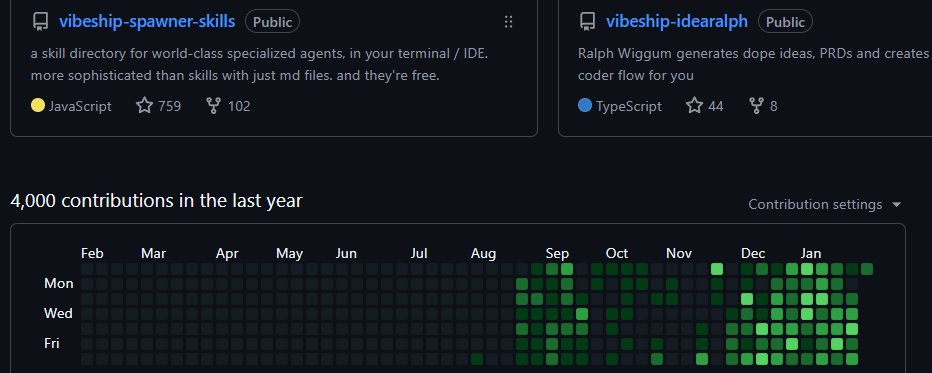Click the Fri weekday label
The width and height of the screenshot is (932, 373).
click(52, 343)
